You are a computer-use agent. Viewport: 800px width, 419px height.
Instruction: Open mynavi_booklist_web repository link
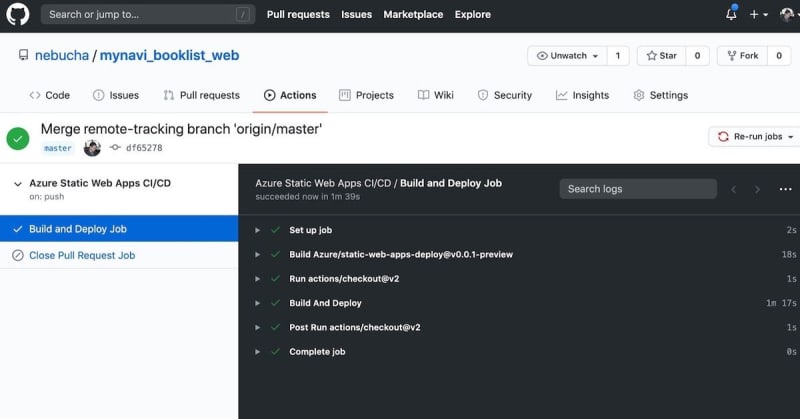(x=169, y=55)
